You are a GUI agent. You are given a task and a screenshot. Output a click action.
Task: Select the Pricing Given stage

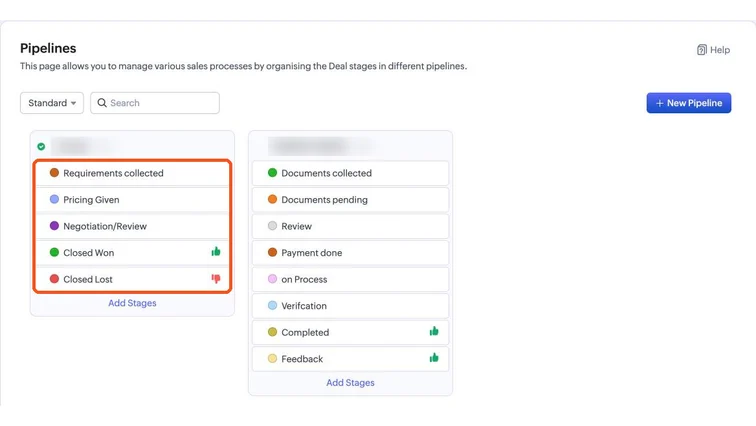tap(132, 200)
